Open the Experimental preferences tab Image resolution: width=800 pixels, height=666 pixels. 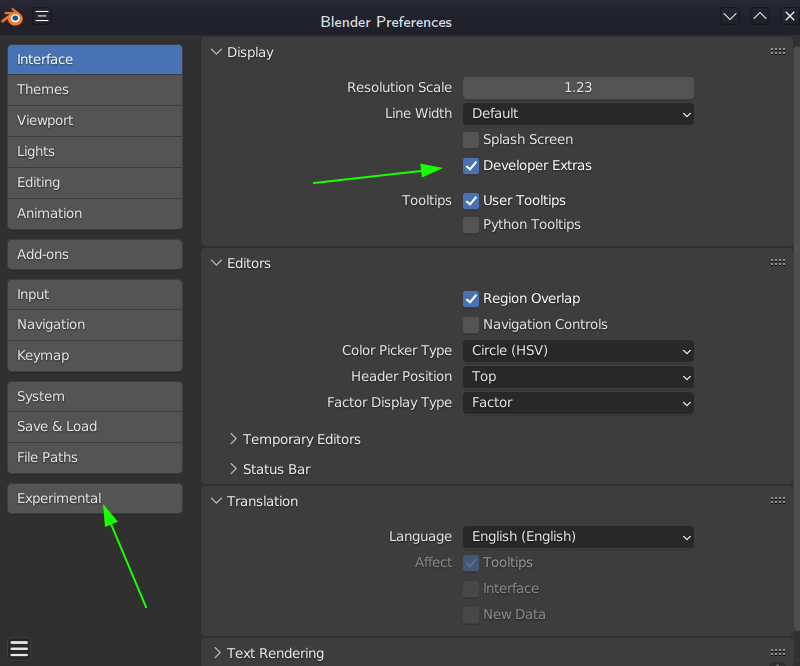click(95, 499)
